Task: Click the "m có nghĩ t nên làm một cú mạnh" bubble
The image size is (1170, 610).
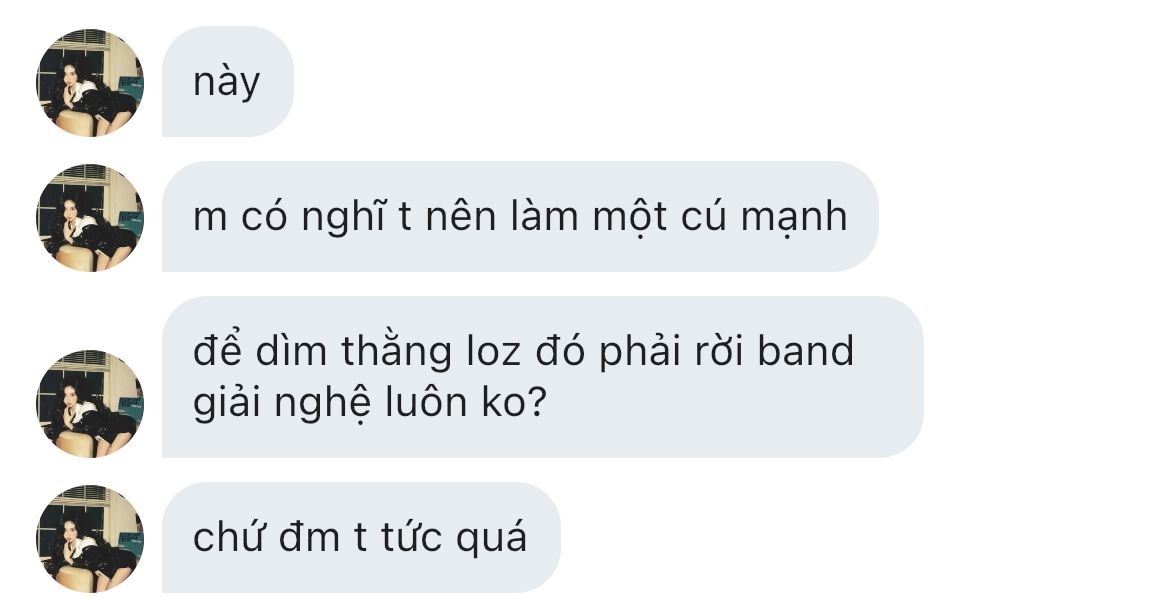Action: (x=520, y=216)
